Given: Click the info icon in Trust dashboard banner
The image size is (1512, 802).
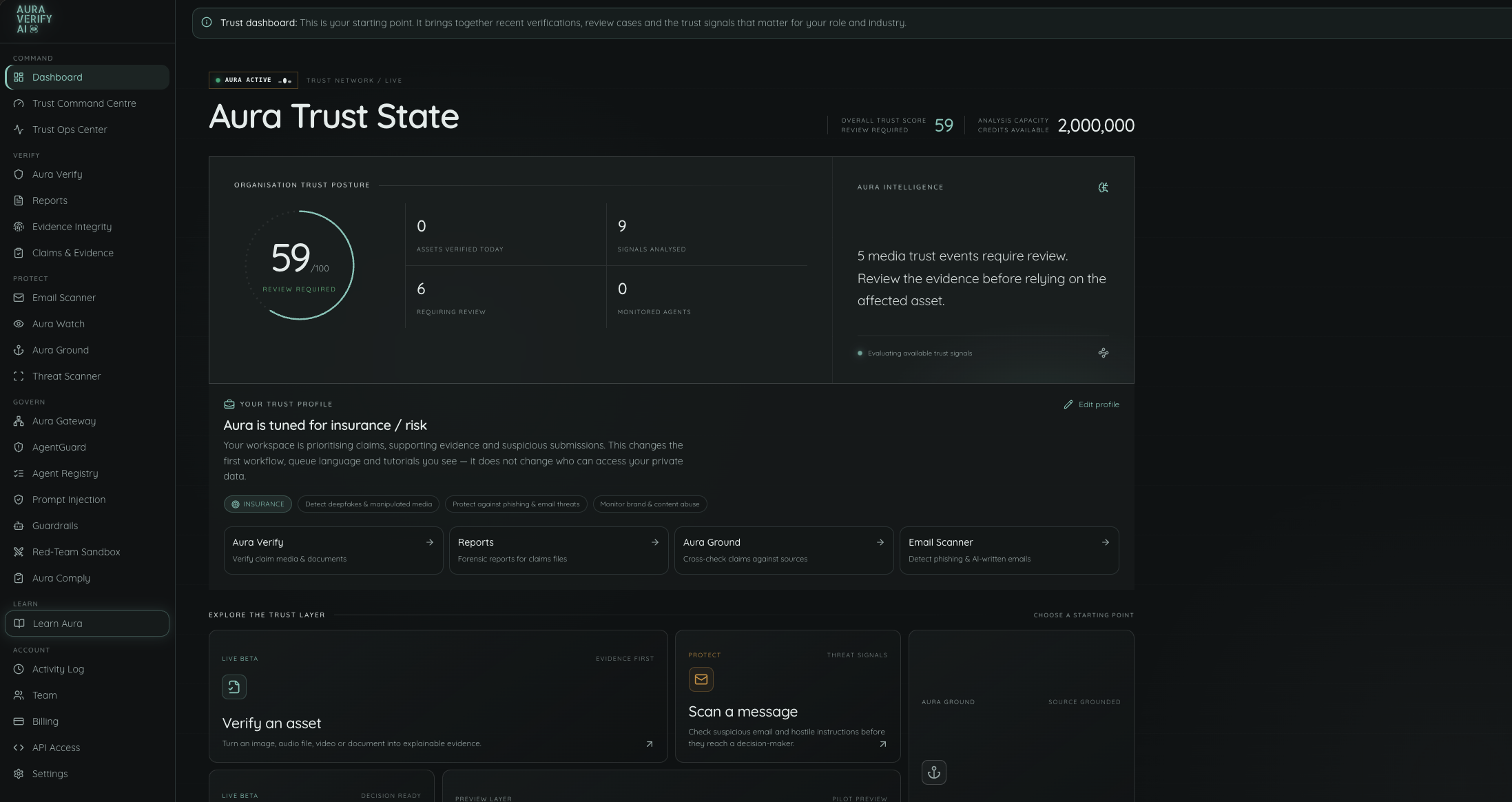Looking at the screenshot, I should (207, 23).
